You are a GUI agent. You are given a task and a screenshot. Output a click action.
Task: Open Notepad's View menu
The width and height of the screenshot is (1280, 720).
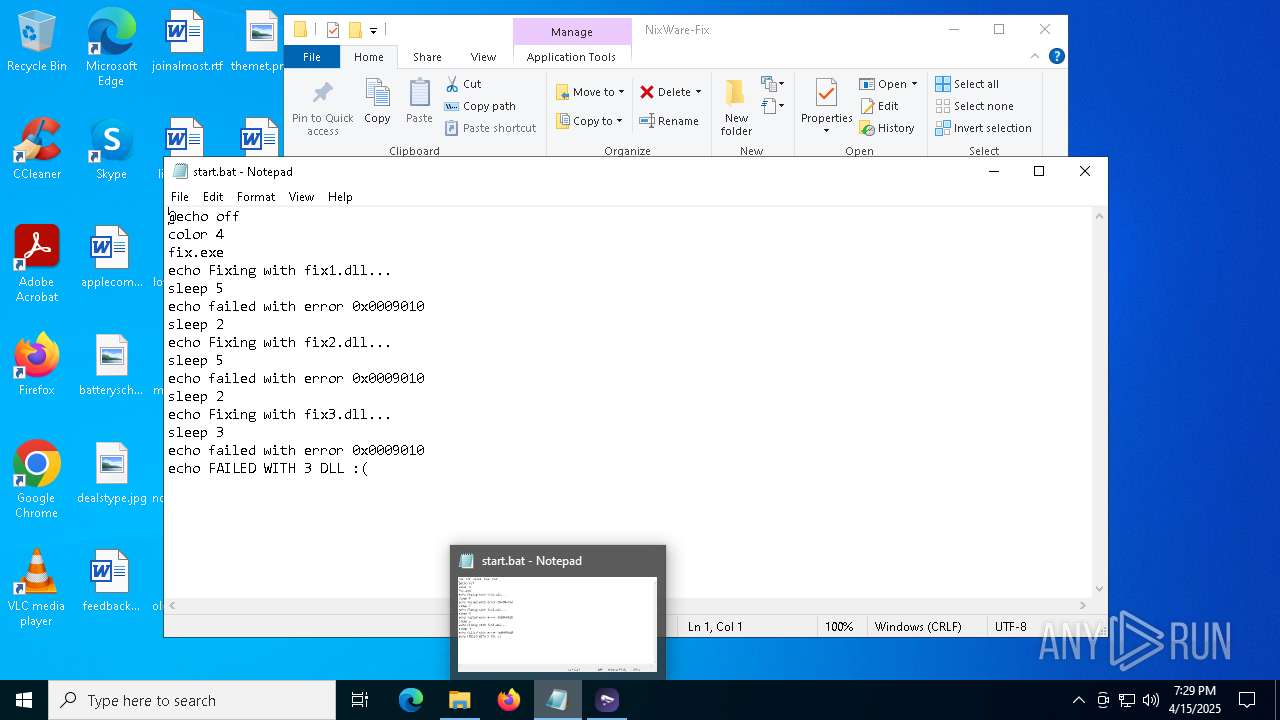(x=301, y=197)
